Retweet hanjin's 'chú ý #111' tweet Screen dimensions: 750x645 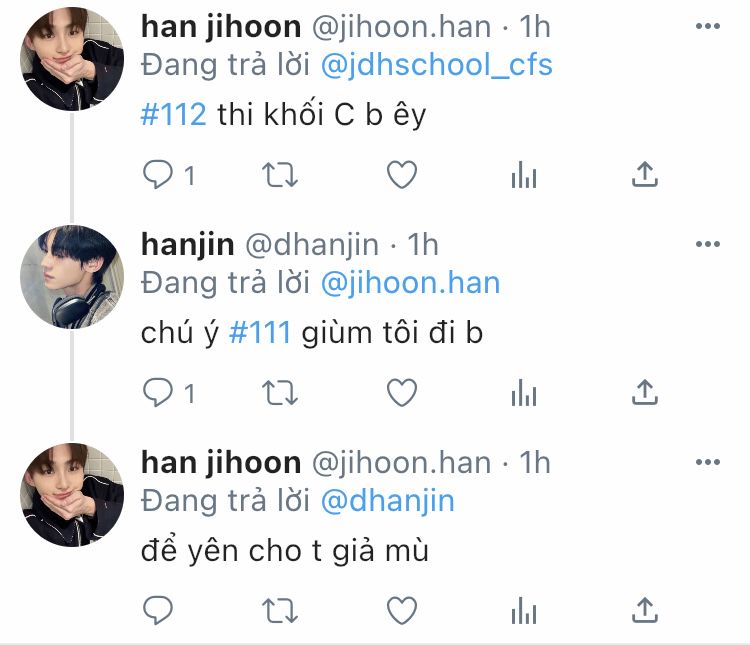pos(280,393)
